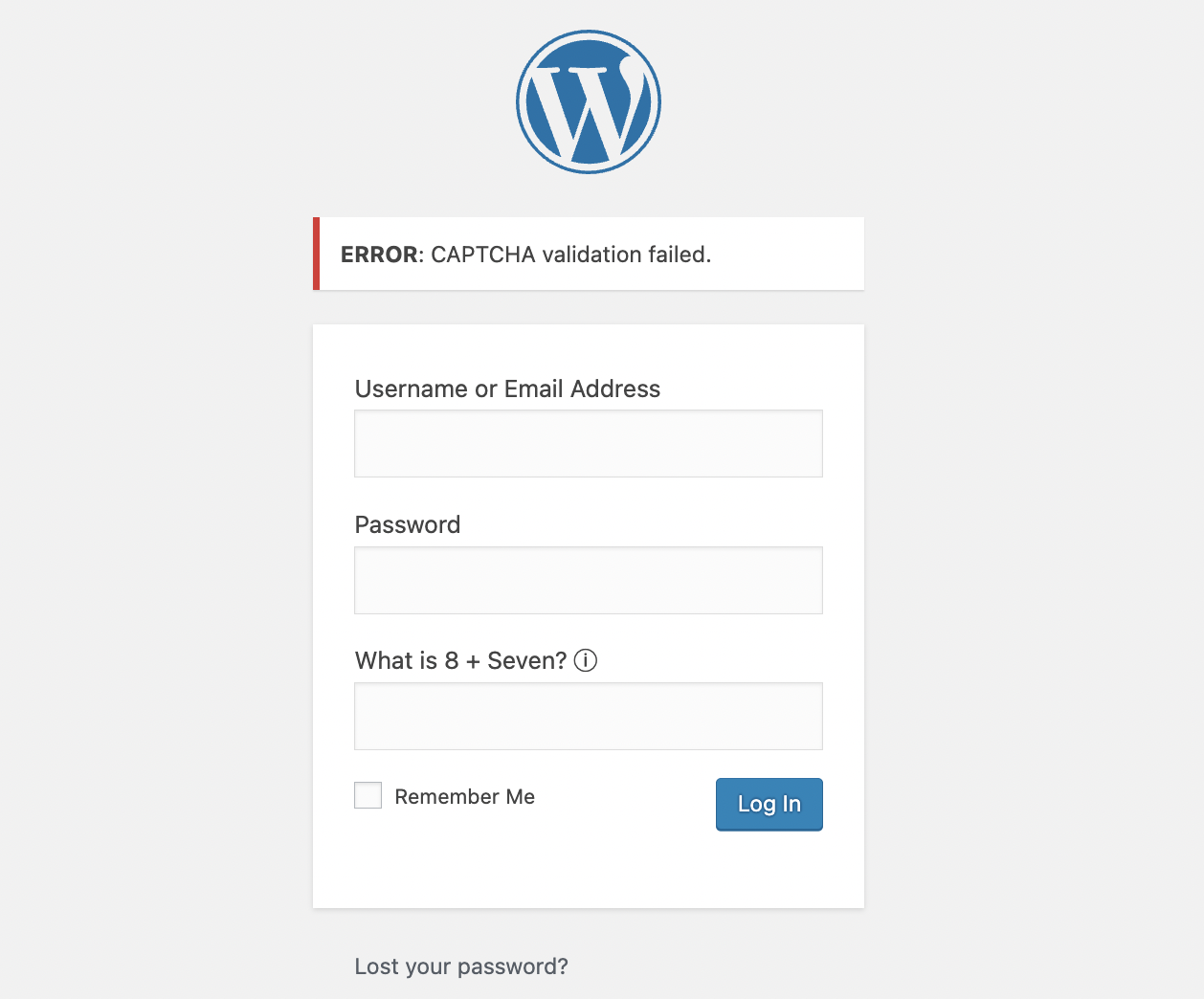Click the "What is 8 + Seven?" label
This screenshot has height=999, width=1204.
pos(460,660)
